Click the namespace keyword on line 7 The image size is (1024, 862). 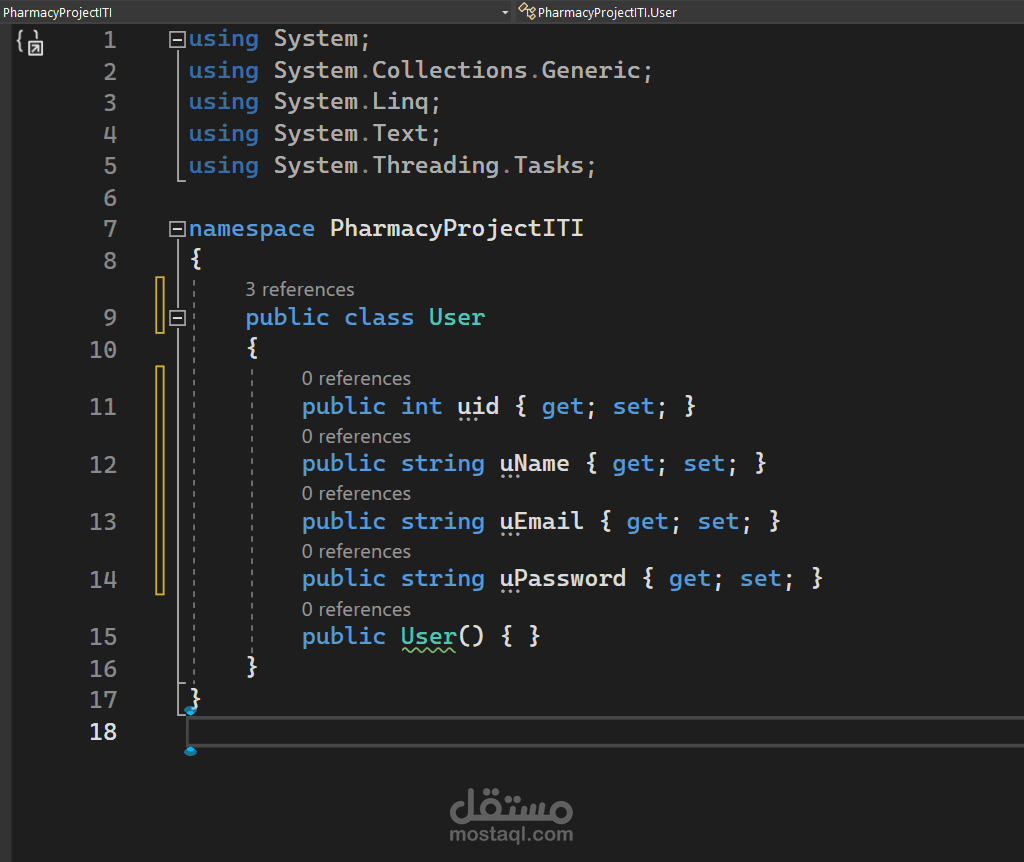point(252,229)
